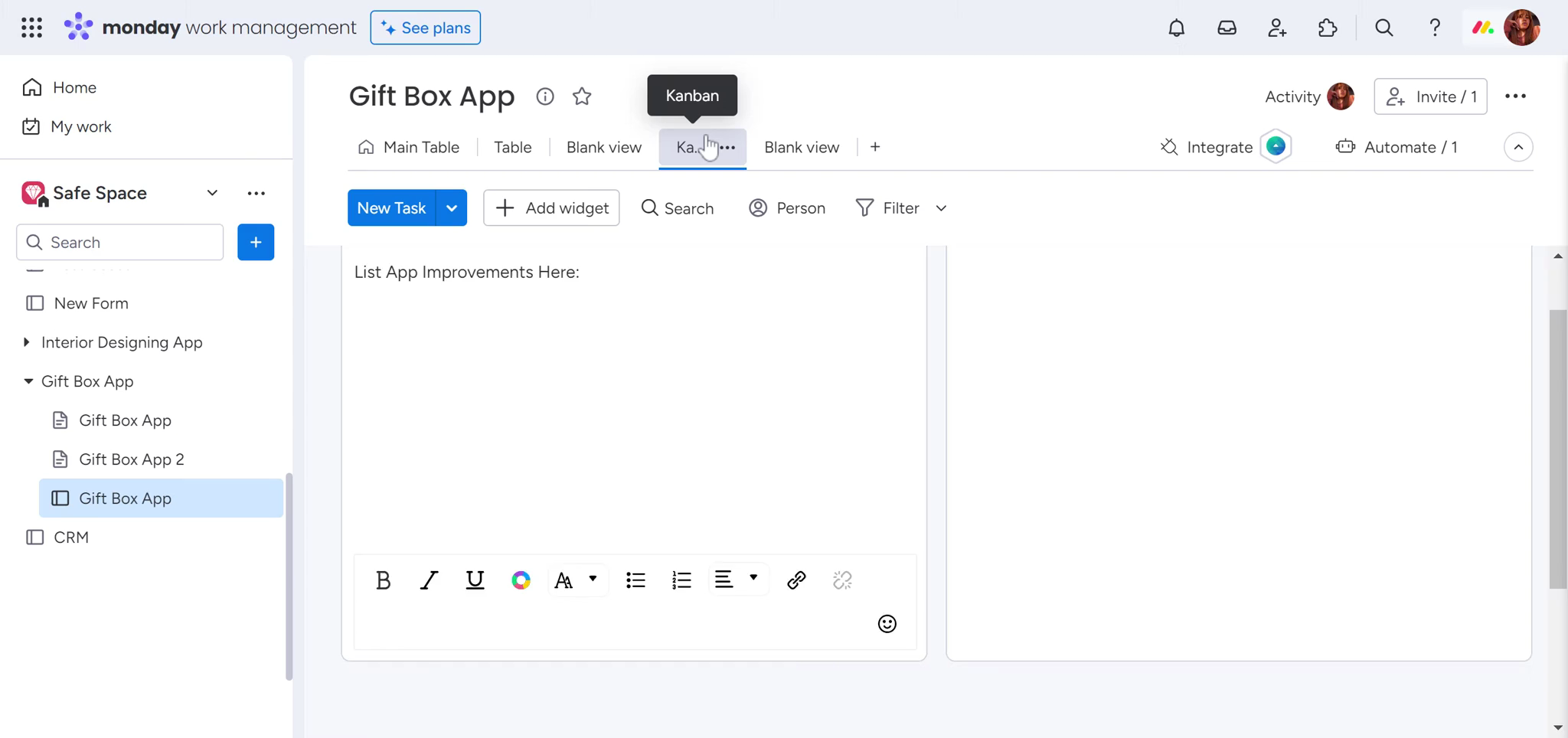Click See plans button

pos(426,28)
